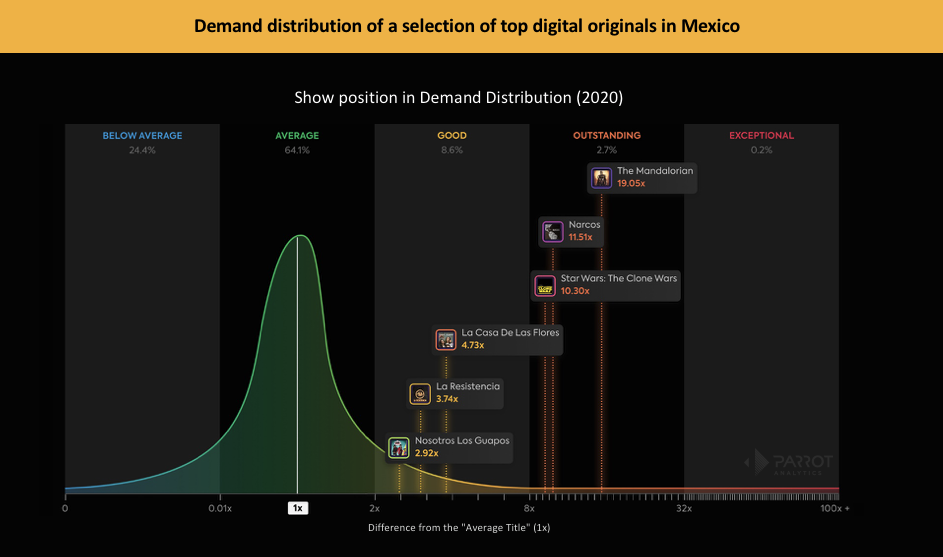Click the 0 axis origin label

[x=65, y=509]
